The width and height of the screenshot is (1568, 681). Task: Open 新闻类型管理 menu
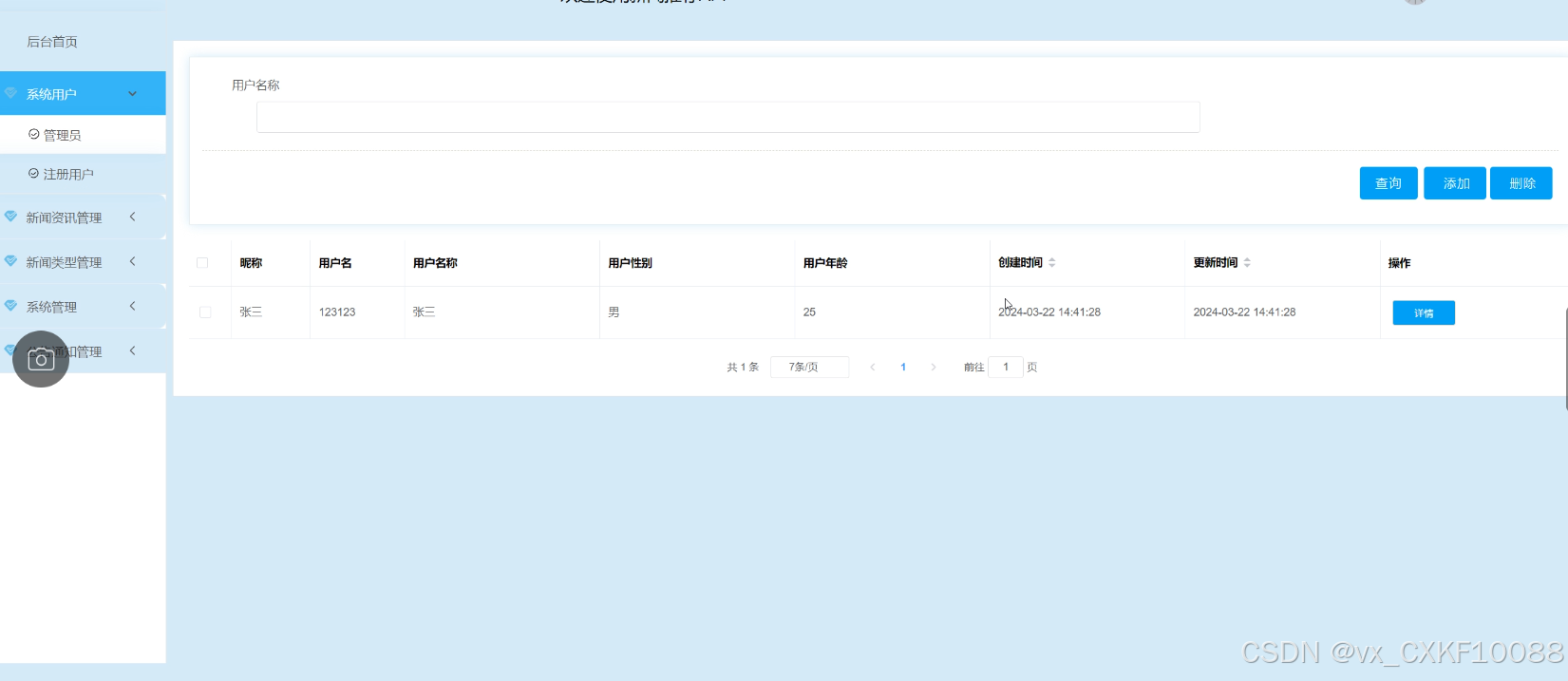[x=83, y=262]
